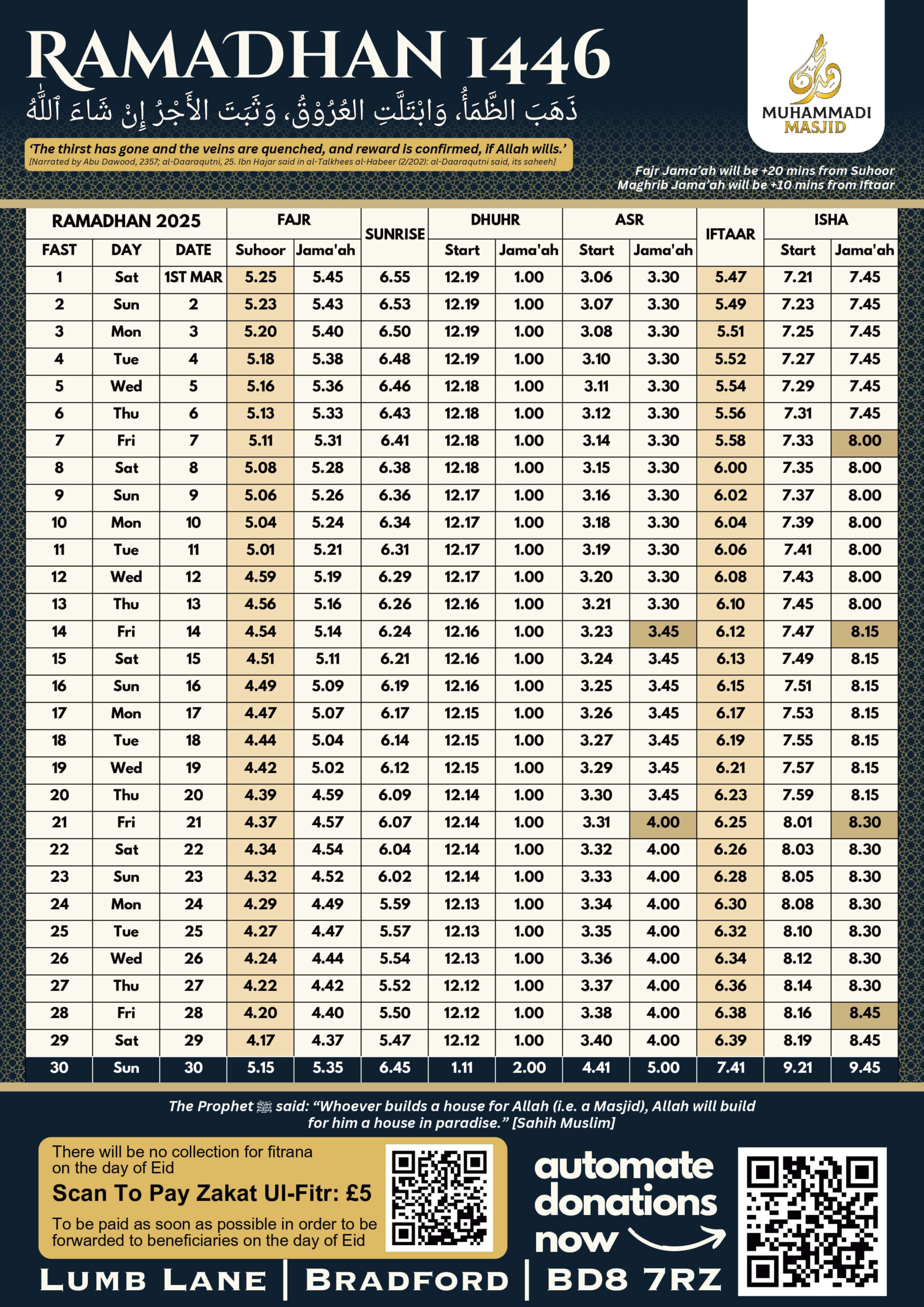Click Fajr Jama'ah 5.11 on Sat 15
Viewport: 924px width, 1307px height.
[328, 659]
